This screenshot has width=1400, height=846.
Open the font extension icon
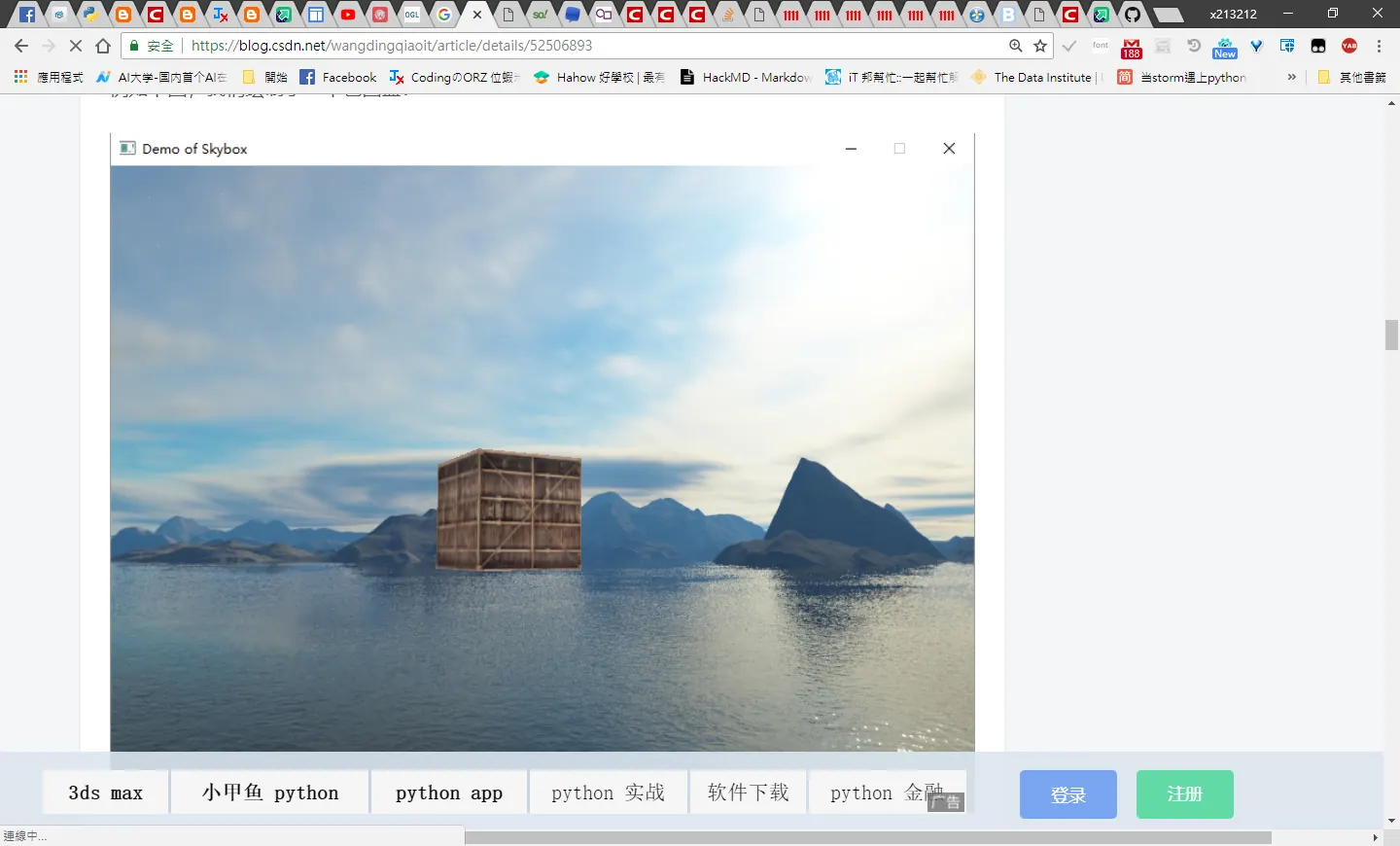click(x=1101, y=46)
